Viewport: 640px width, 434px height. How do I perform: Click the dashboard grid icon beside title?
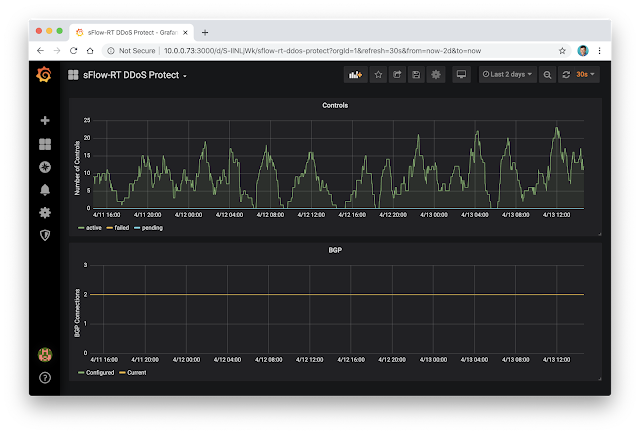click(x=73, y=75)
